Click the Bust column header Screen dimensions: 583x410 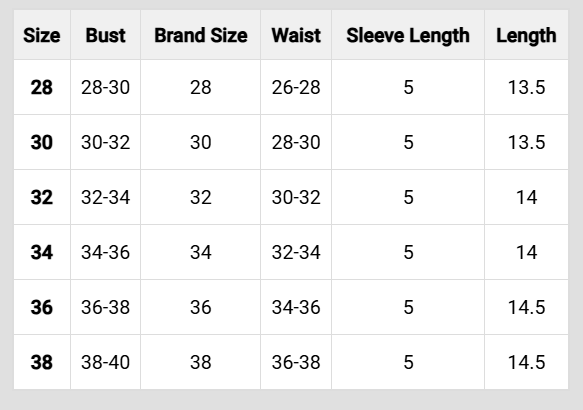tap(106, 36)
